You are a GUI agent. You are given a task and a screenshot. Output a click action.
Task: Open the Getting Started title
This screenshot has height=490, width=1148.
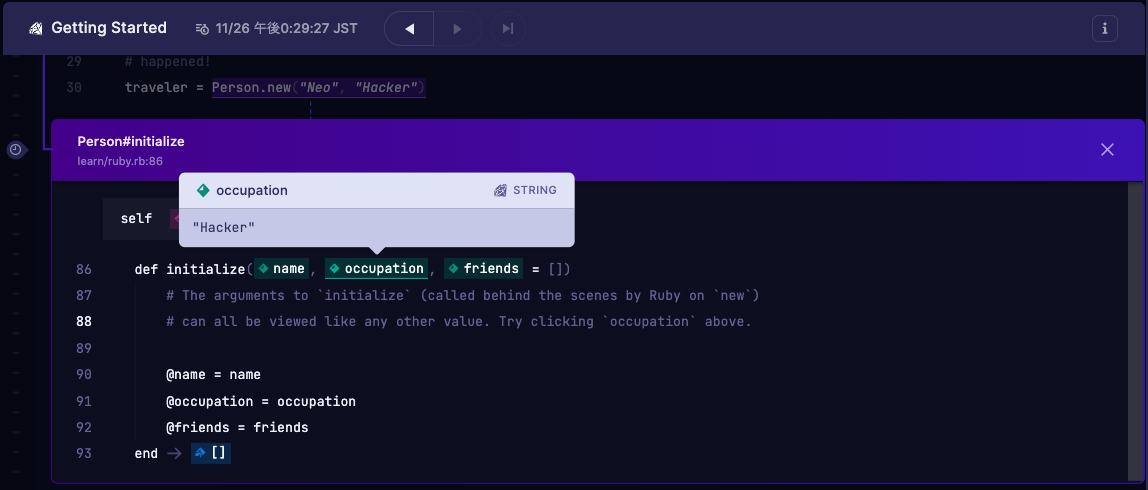(x=109, y=28)
